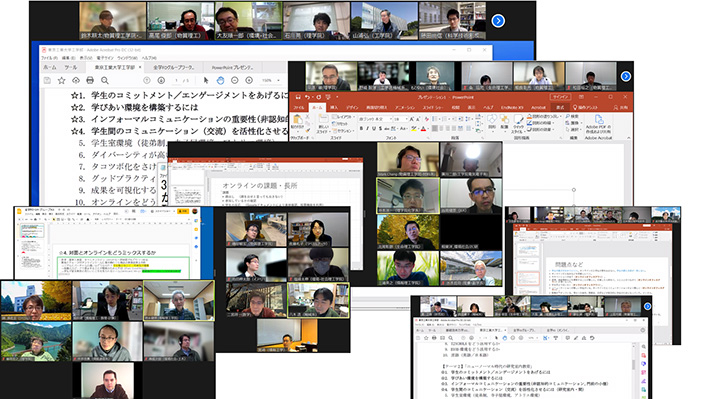Open the ファイル tab in PowerPoint

tap(299, 107)
